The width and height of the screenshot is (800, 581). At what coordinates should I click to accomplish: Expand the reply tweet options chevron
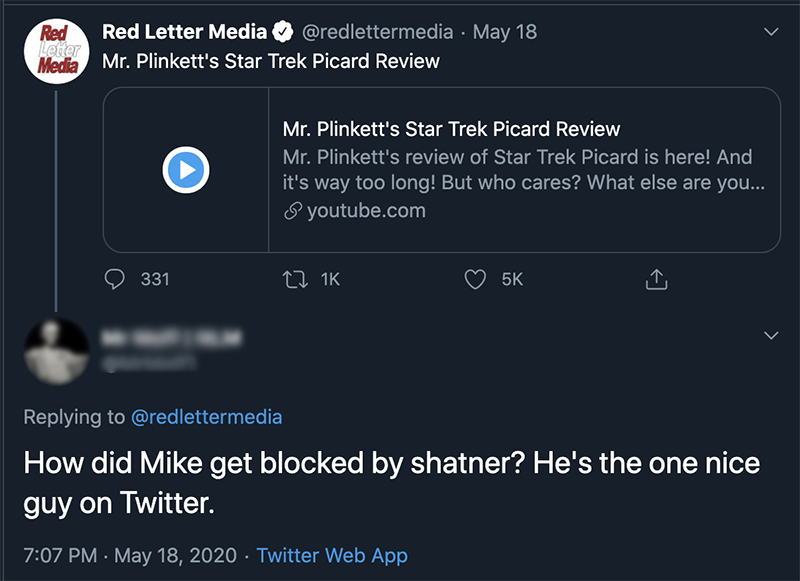(771, 335)
